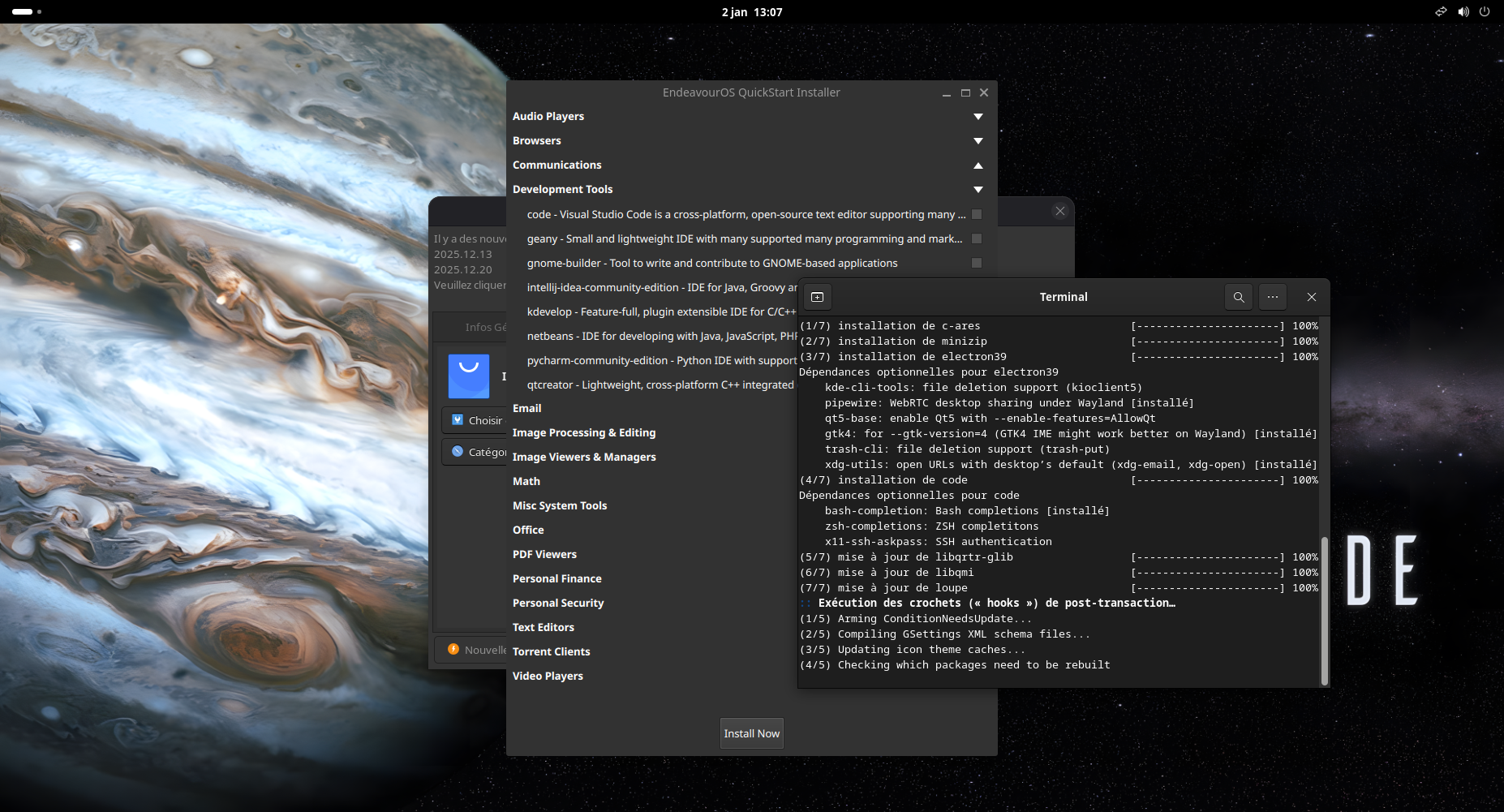The width and height of the screenshot is (1504, 812).
Task: Expand the Audio Players section
Action: coord(978,116)
